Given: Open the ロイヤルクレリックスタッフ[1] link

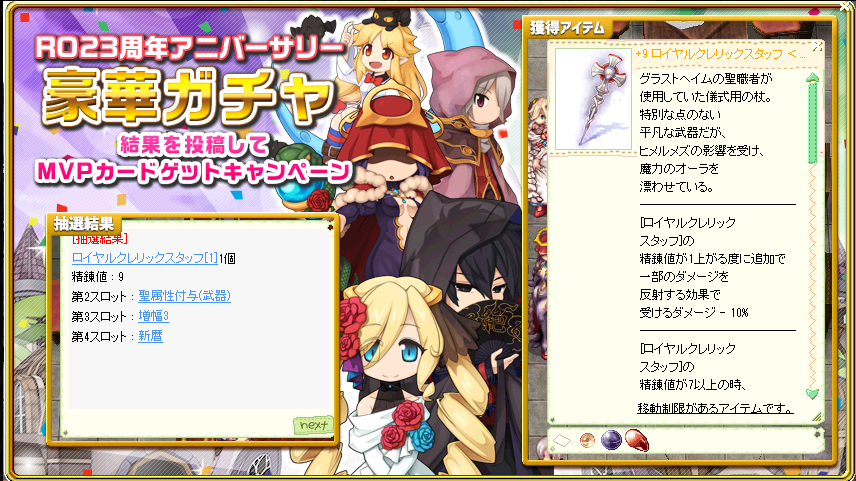Looking at the screenshot, I should click(145, 258).
